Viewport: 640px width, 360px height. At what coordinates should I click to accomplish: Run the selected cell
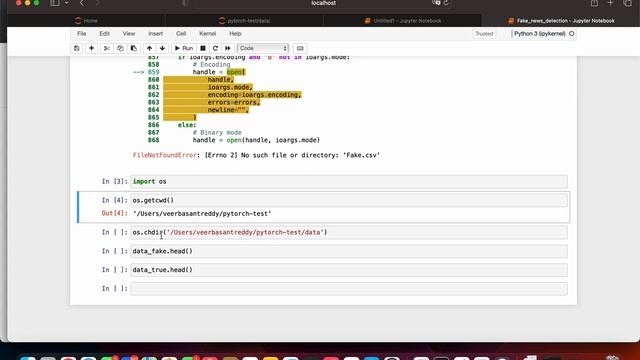point(184,48)
